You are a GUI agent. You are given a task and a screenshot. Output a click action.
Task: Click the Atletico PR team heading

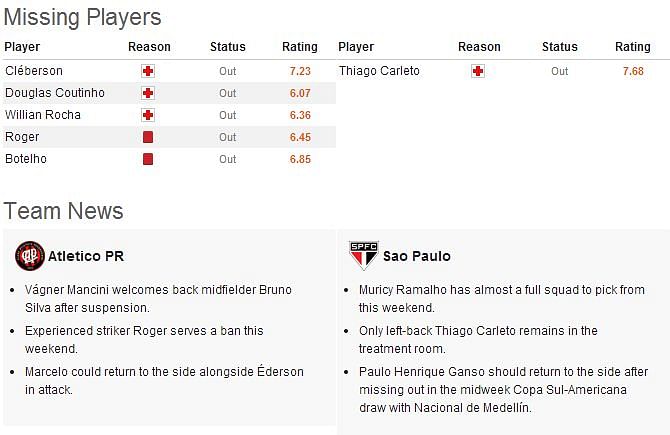(x=86, y=256)
